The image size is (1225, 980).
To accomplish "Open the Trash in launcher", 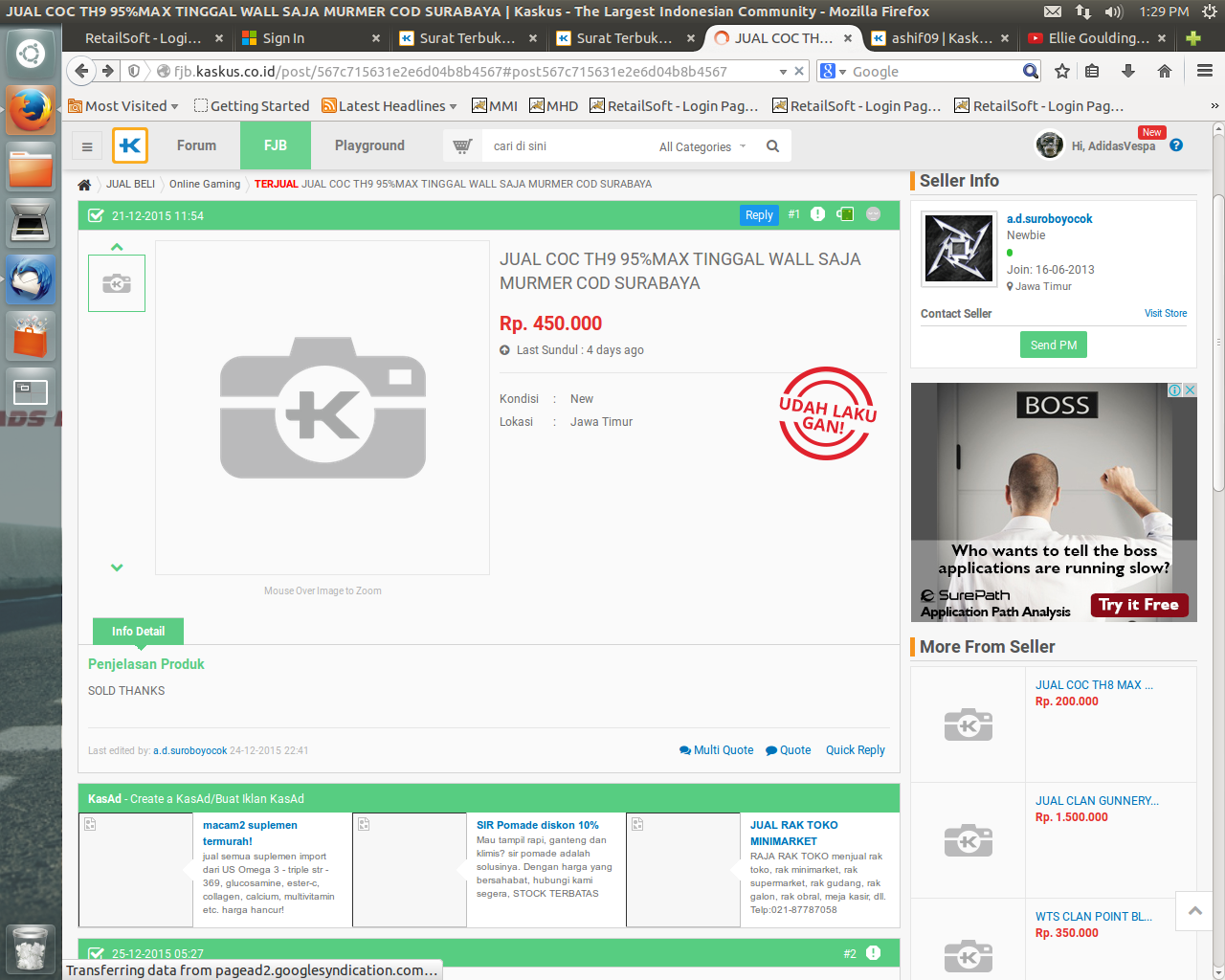I will pos(31,948).
